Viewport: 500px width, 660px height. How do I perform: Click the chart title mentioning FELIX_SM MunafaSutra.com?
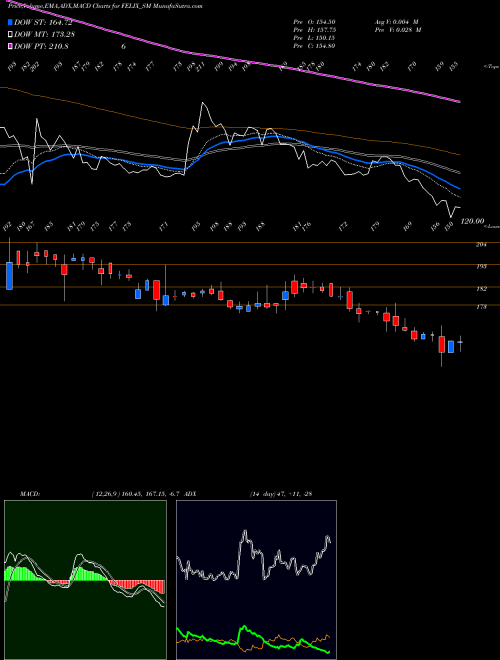pos(105,6)
